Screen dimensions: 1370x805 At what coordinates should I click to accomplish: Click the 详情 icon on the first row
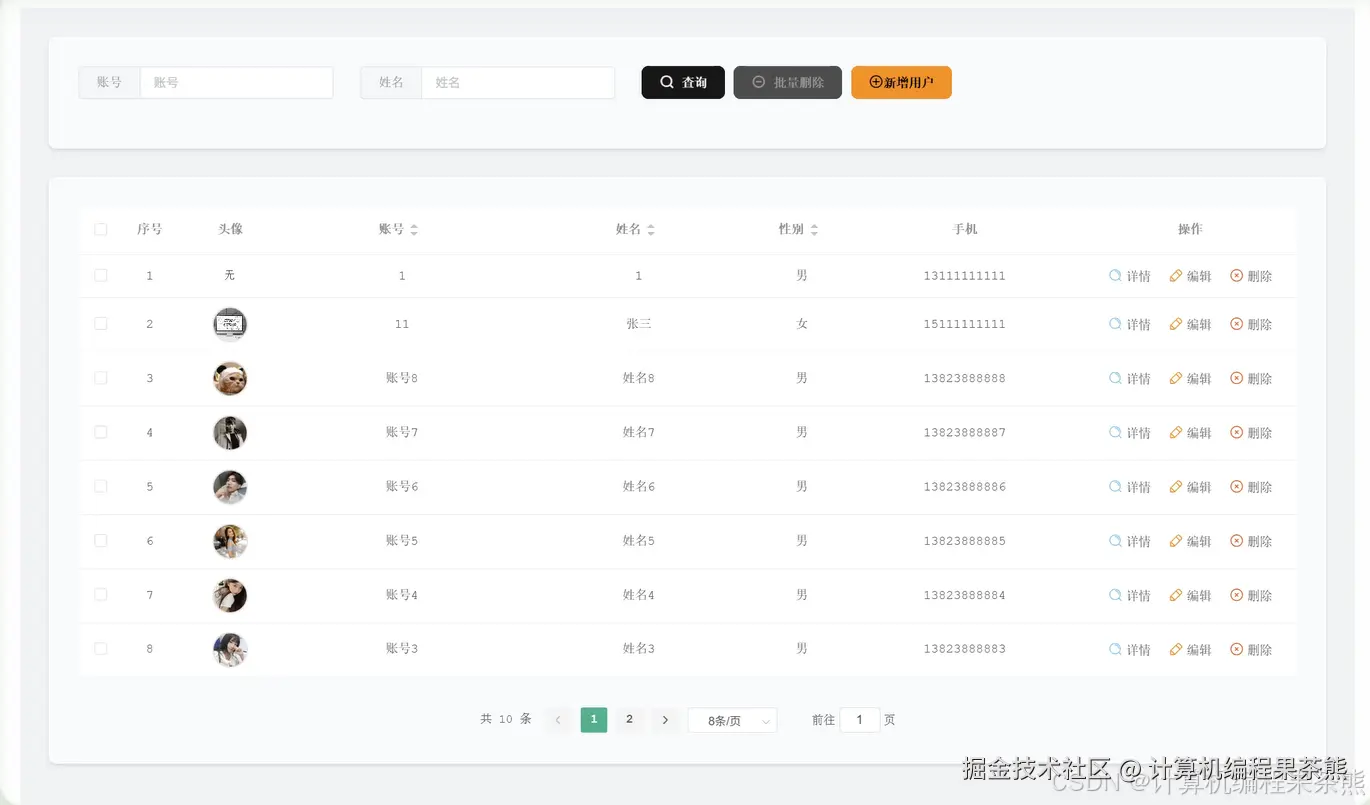pos(1113,275)
